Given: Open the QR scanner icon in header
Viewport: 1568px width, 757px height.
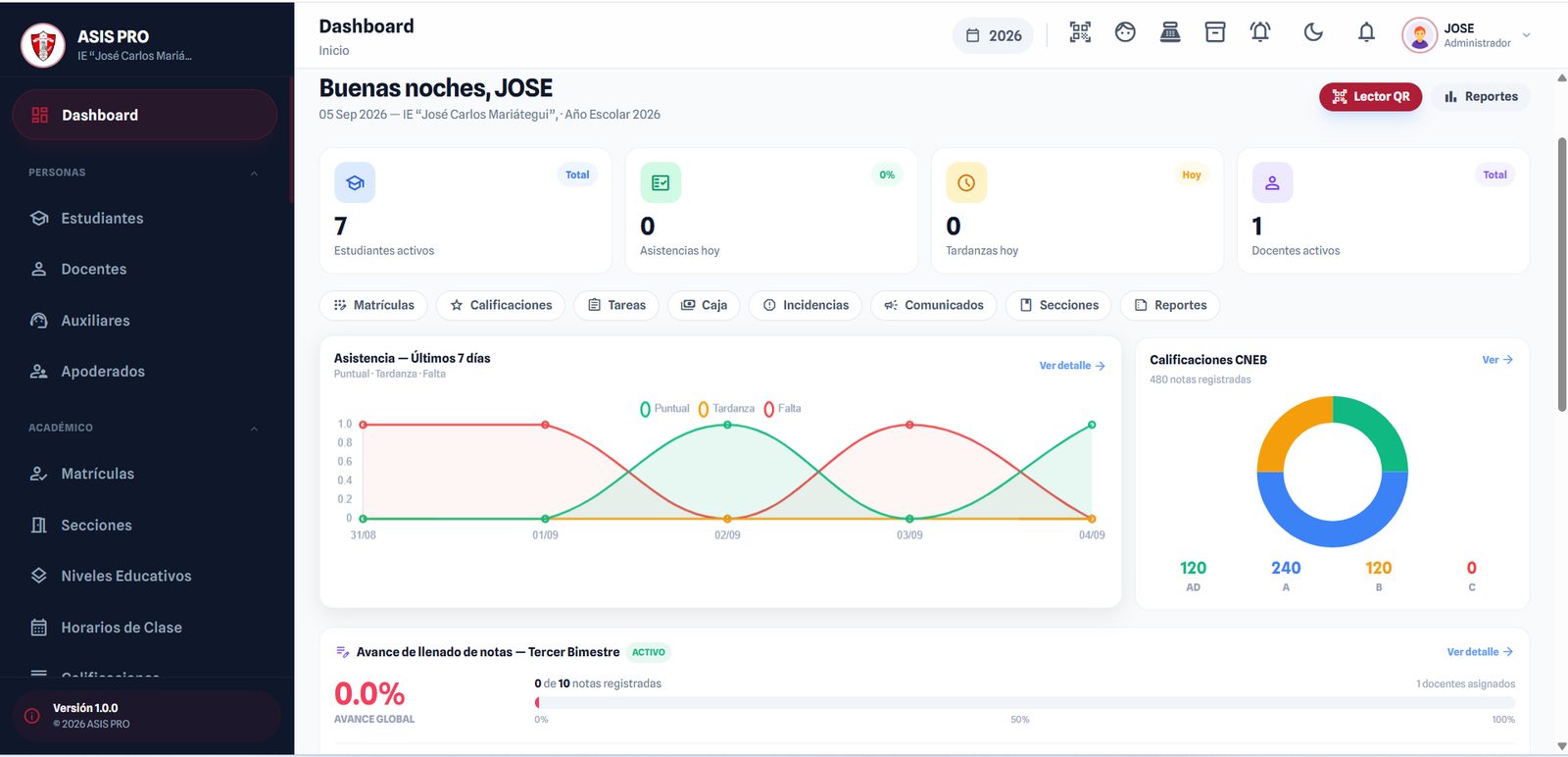Looking at the screenshot, I should pyautogui.click(x=1080, y=32).
